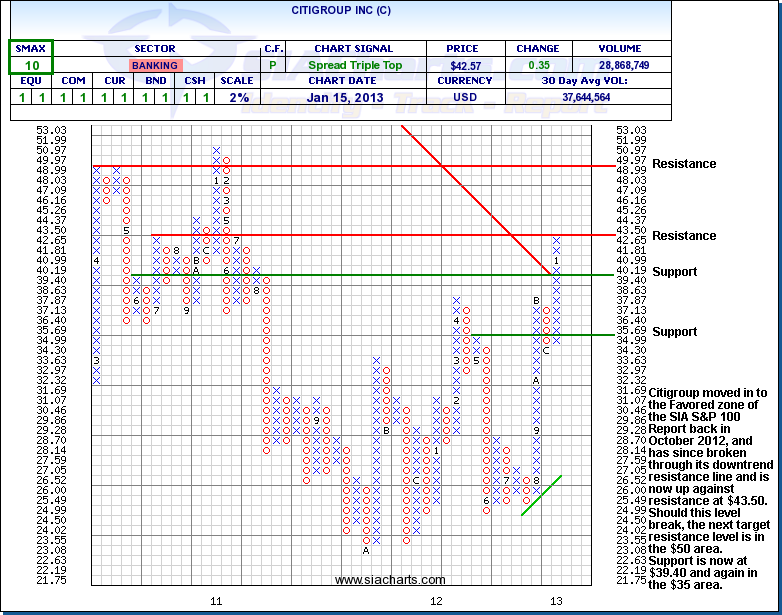Screen dimensions: 782x615
Task: Change the 2% scale value
Action: tap(236, 97)
